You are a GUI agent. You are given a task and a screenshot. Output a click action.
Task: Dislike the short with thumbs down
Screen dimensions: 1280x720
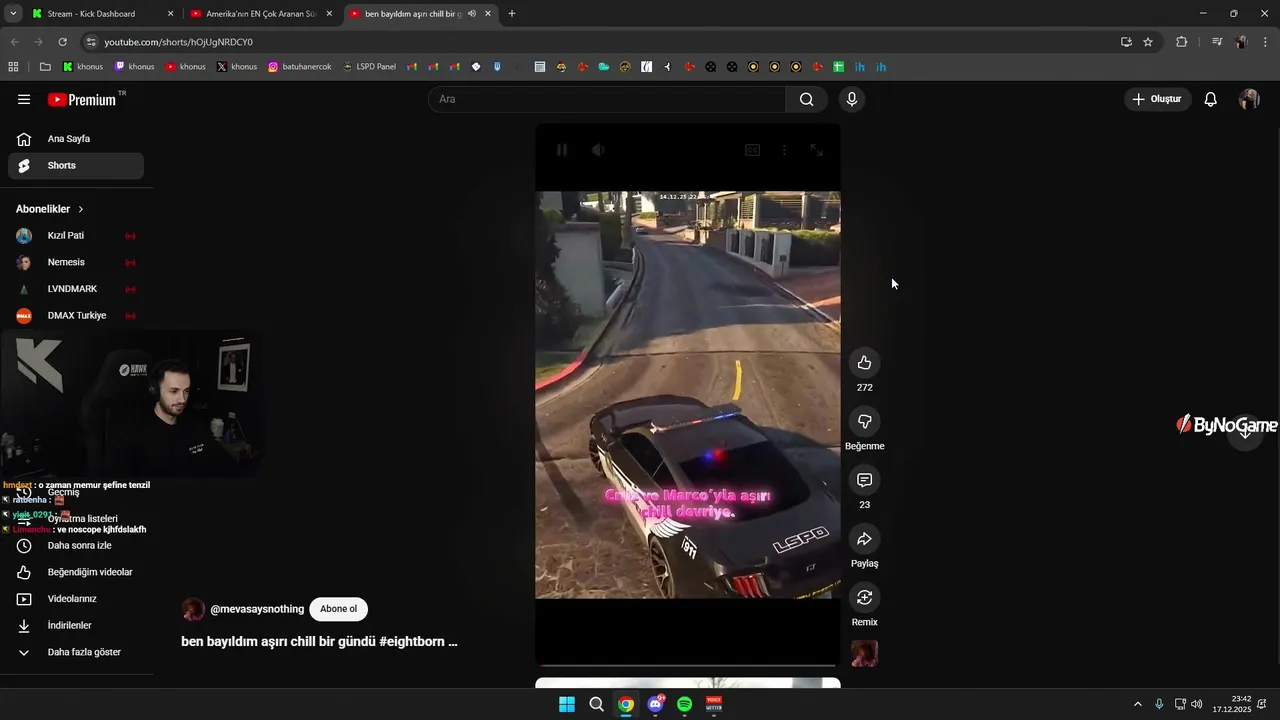pos(864,422)
